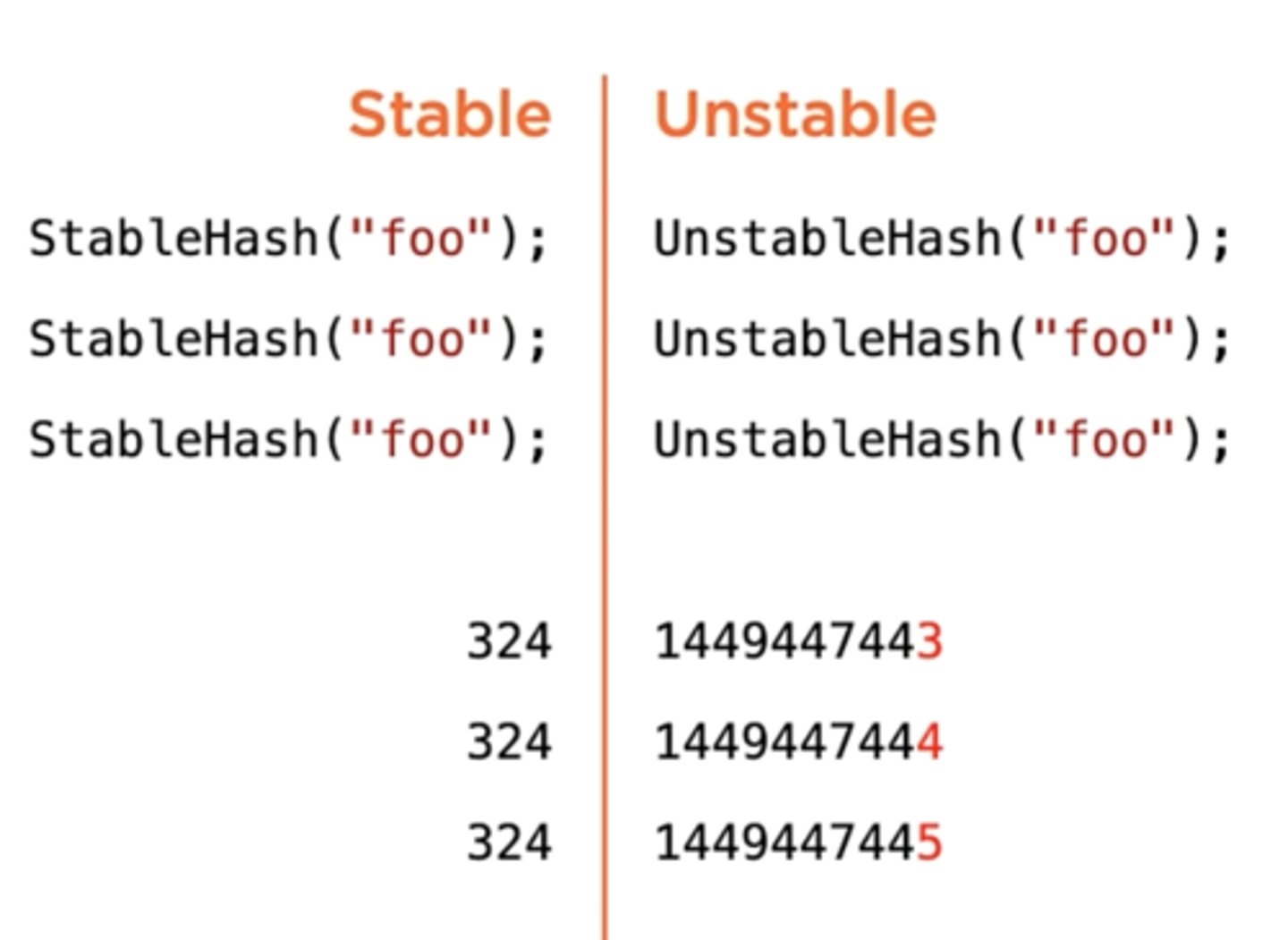The width and height of the screenshot is (1288, 940).
Task: Click the middle UnstableHash("foo") code line
Action: point(943,340)
